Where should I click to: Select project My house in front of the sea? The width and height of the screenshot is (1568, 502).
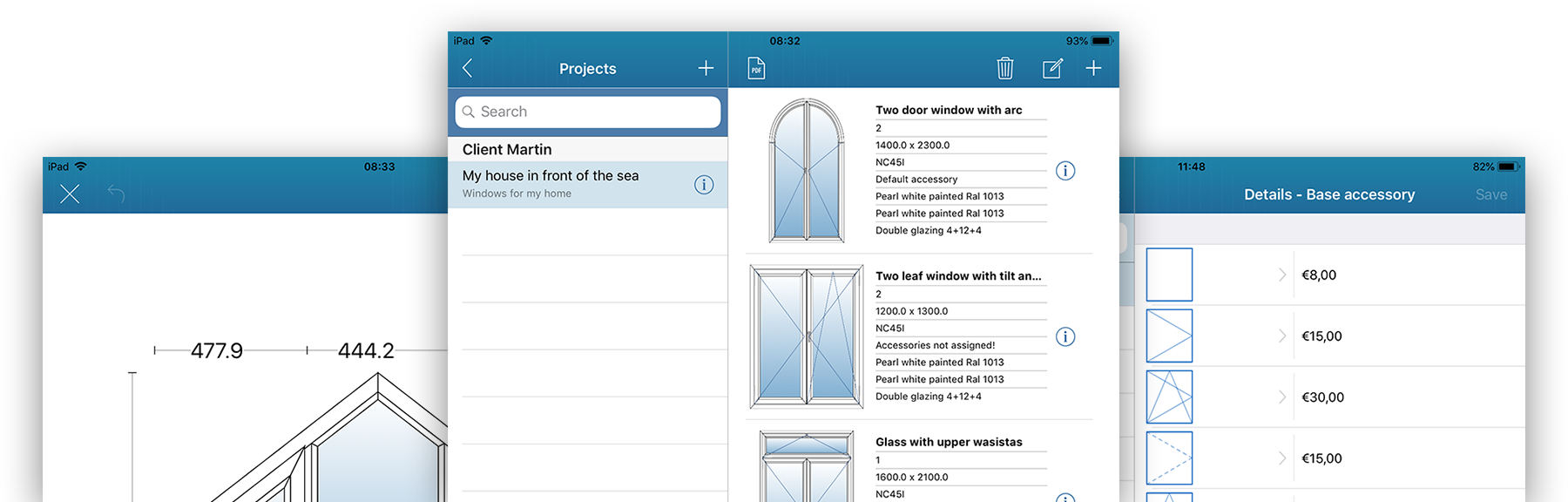(x=588, y=184)
